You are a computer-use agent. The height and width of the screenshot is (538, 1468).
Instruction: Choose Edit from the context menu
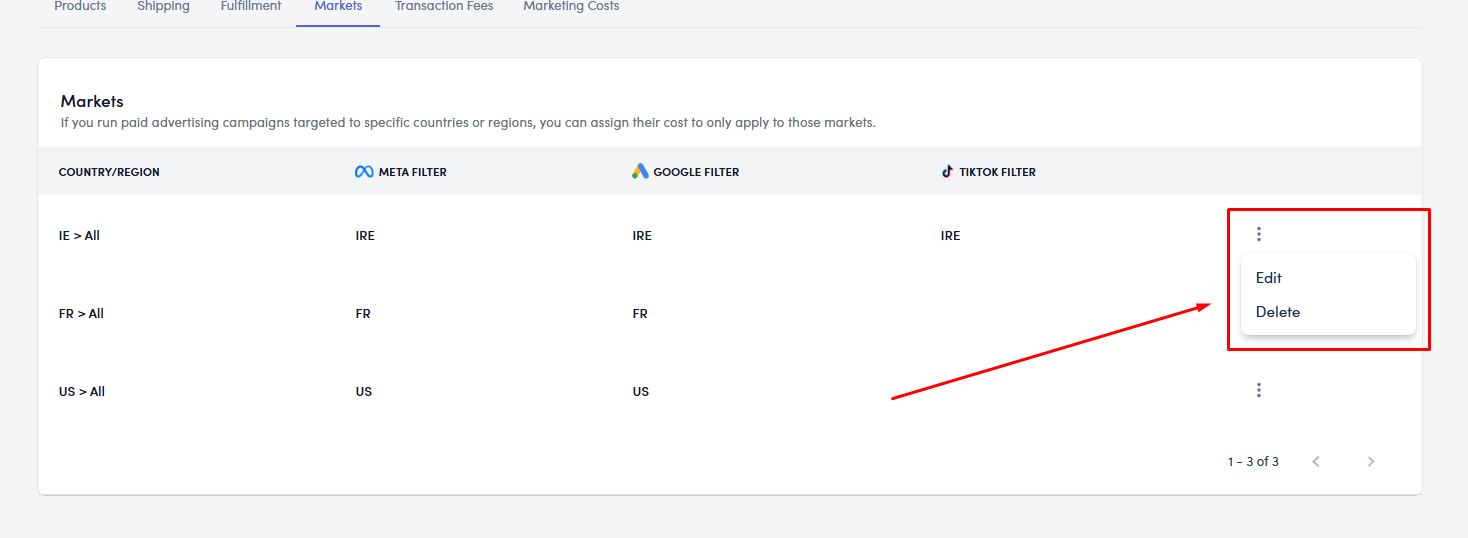coord(1269,278)
